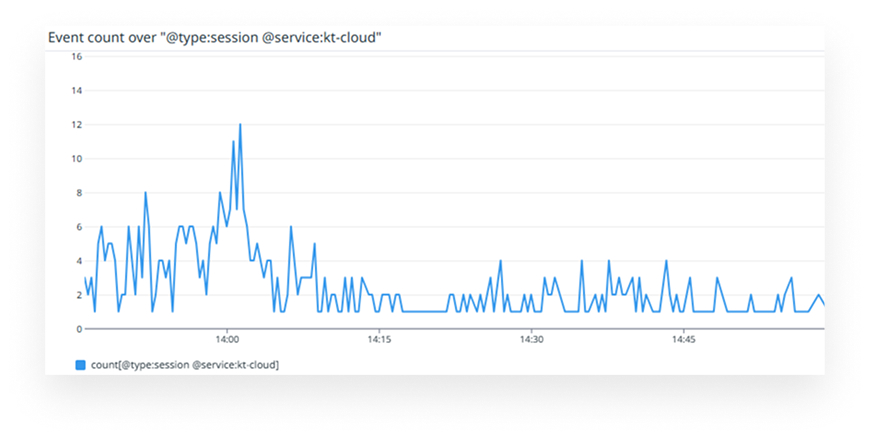
Task: Click the peak at count 11 before the maximum
Action: click(x=233, y=142)
